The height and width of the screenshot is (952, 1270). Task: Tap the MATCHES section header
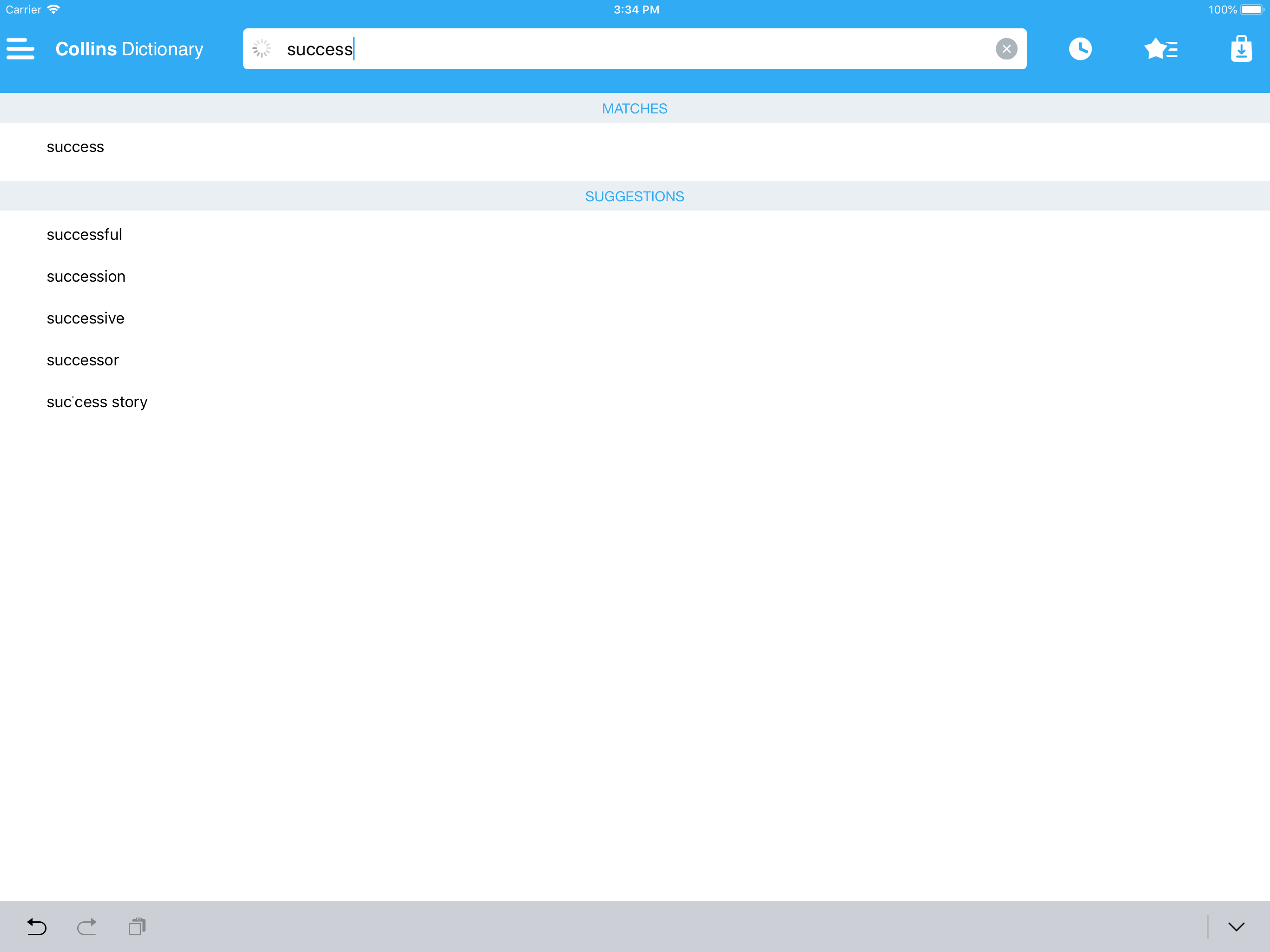[x=635, y=108]
